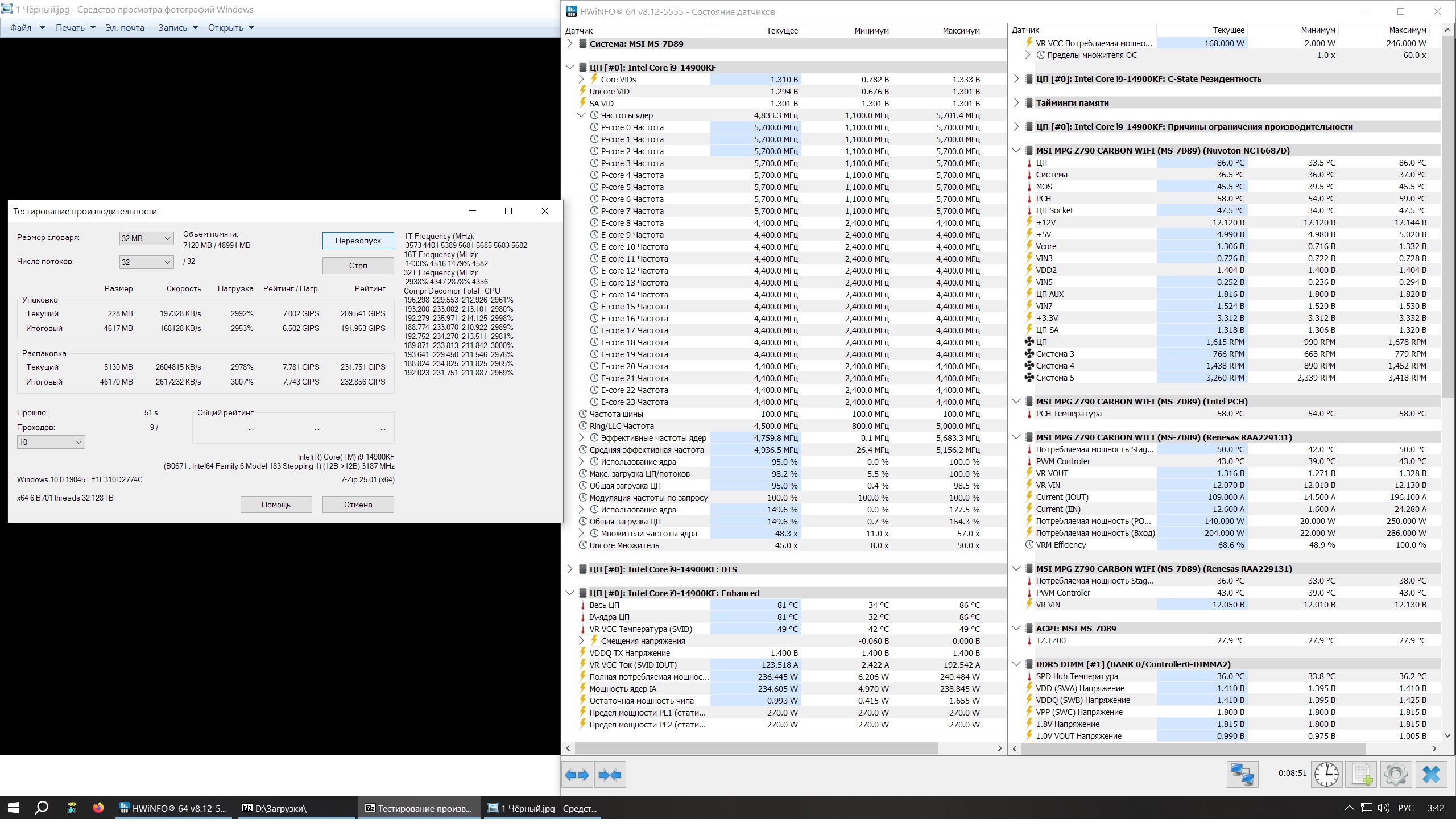
Task: Click the left sensor panel horizontal scrollbar
Action: 756,749
